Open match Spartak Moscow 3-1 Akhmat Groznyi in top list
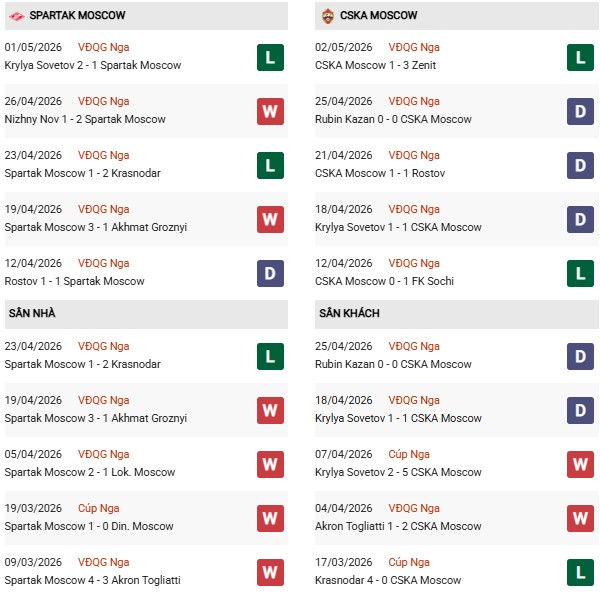The width and height of the screenshot is (600, 593). (x=96, y=227)
